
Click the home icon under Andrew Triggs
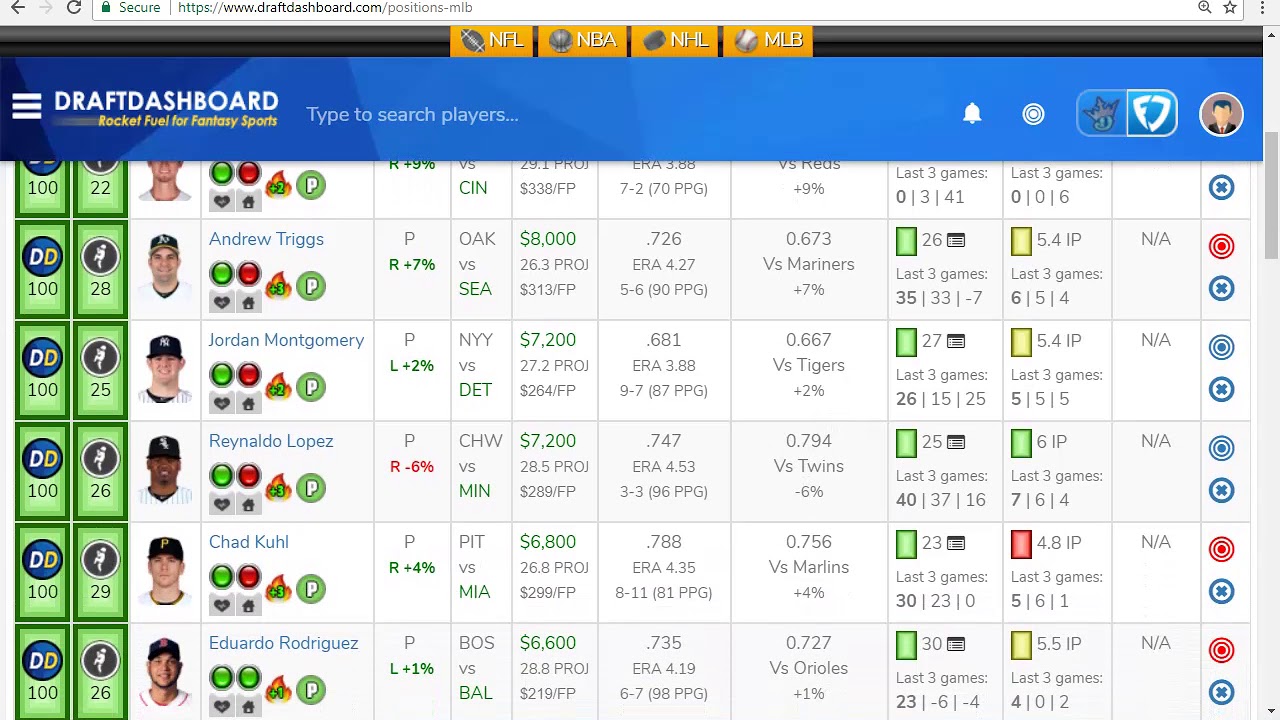(x=248, y=302)
